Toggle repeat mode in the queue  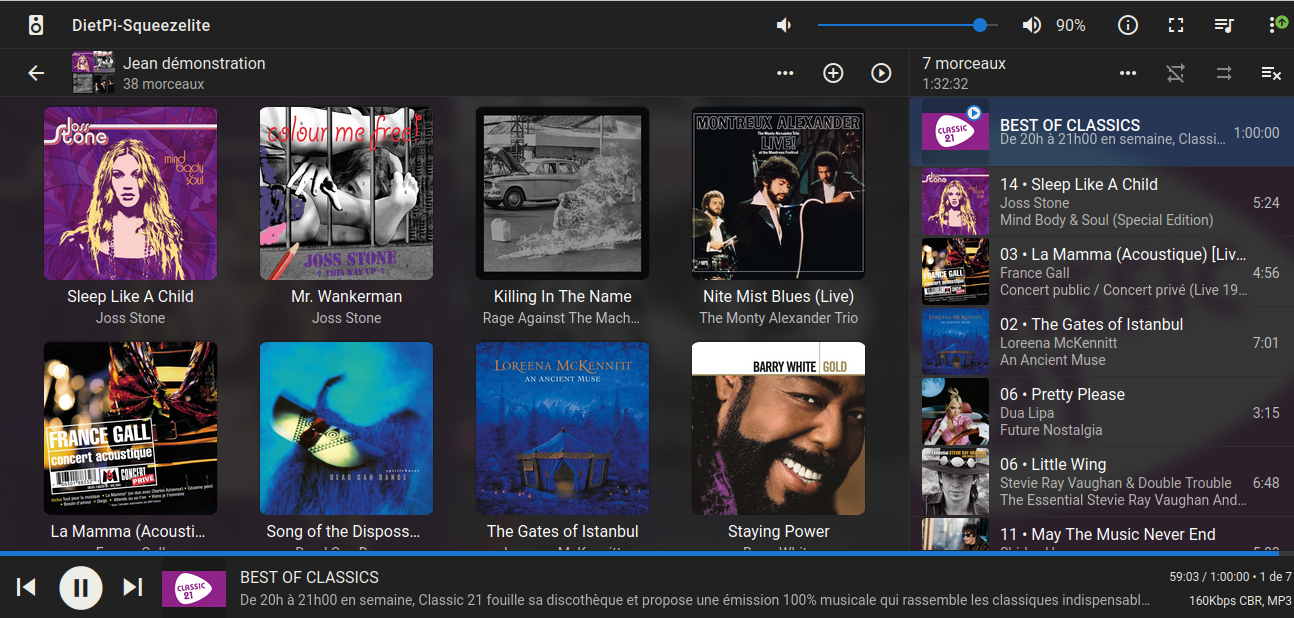(x=1224, y=73)
